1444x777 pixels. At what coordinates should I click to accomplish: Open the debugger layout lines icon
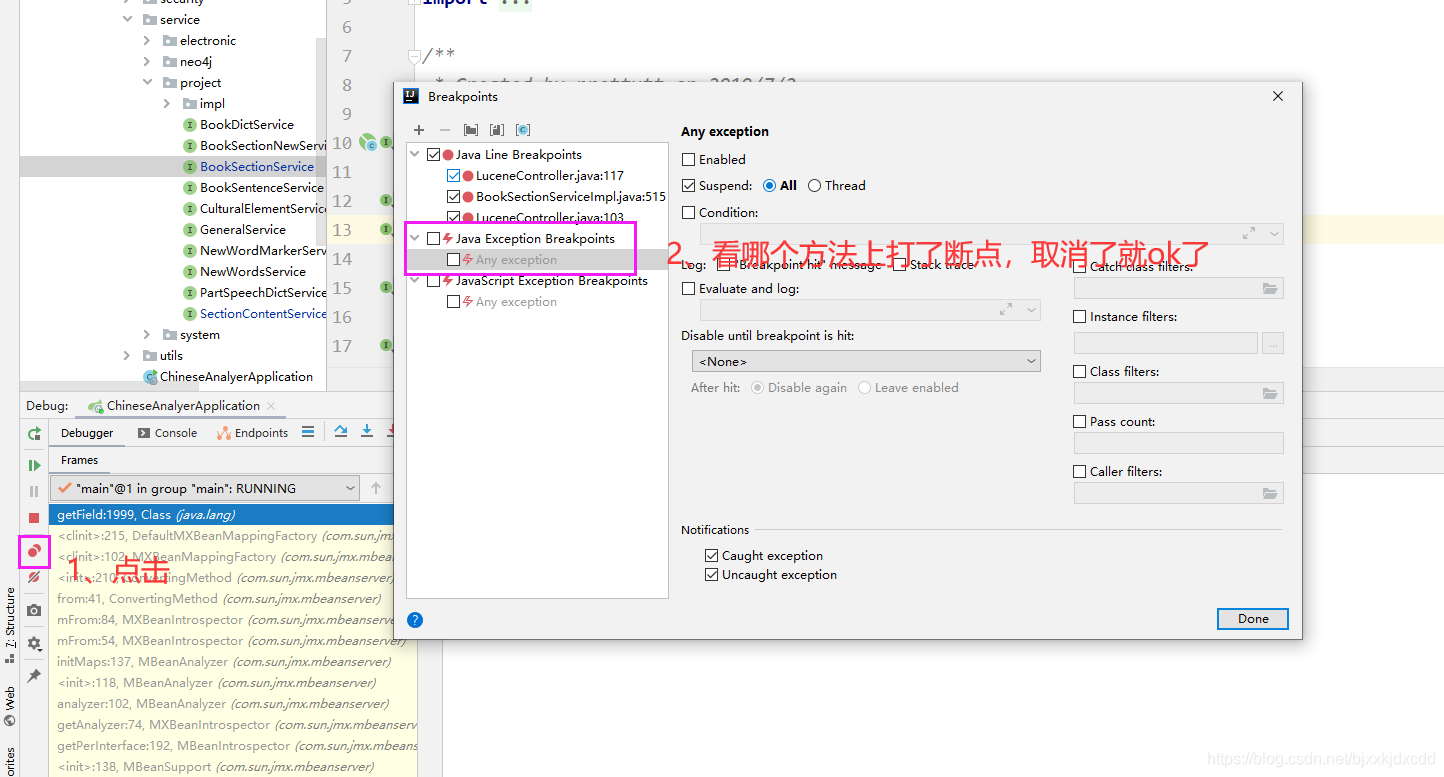click(308, 431)
